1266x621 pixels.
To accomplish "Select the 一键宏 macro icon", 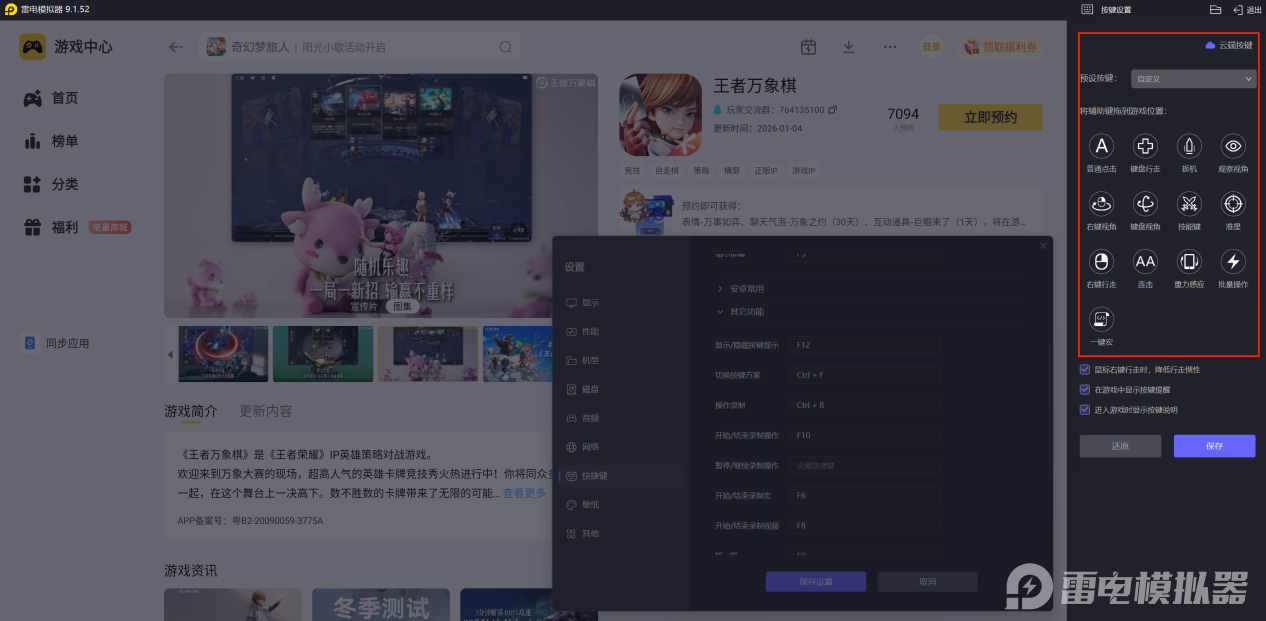I will click(1101, 319).
